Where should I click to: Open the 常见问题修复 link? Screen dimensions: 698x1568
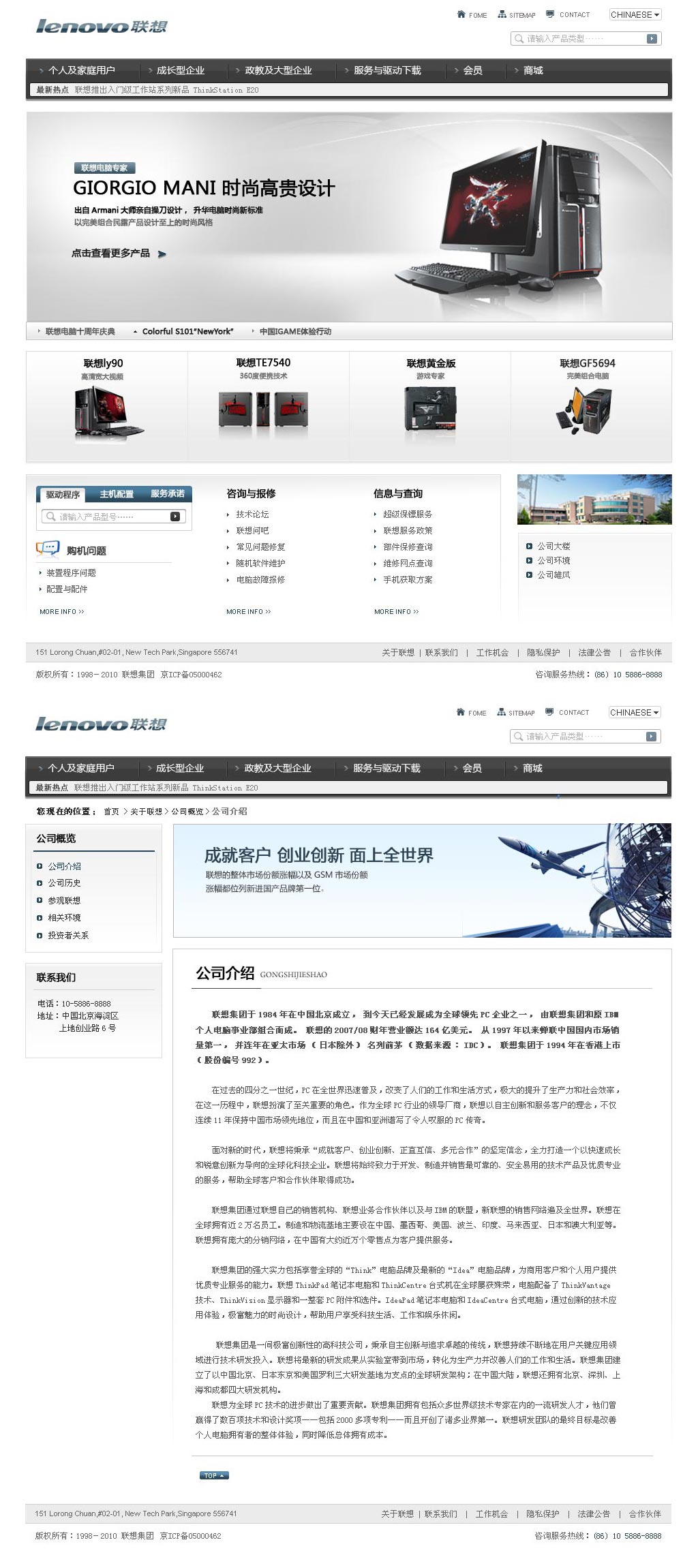(260, 547)
